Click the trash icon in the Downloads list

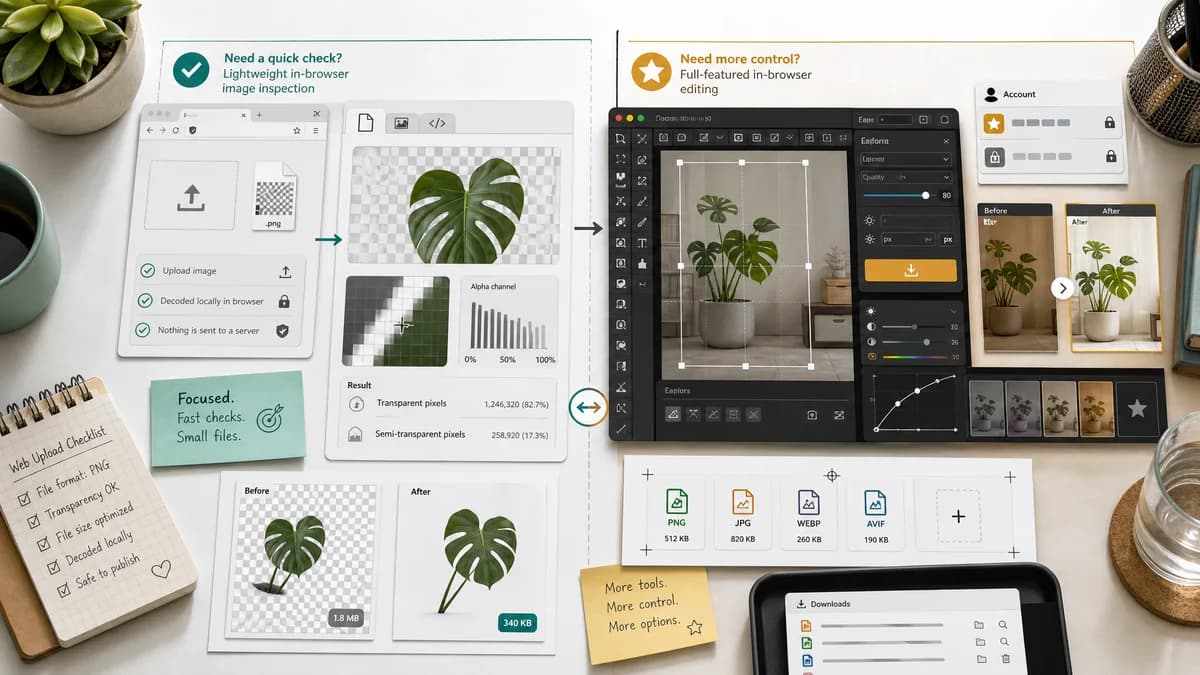1006,659
